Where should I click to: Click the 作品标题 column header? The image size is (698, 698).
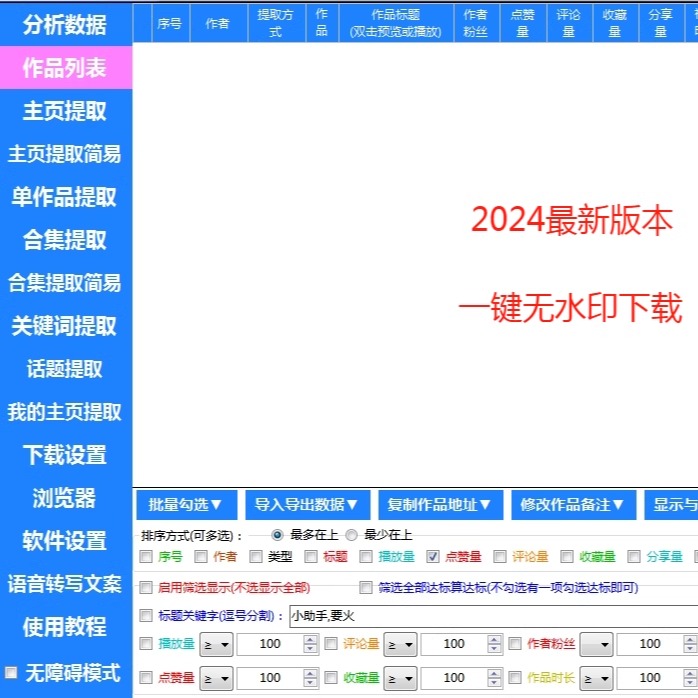point(396,23)
